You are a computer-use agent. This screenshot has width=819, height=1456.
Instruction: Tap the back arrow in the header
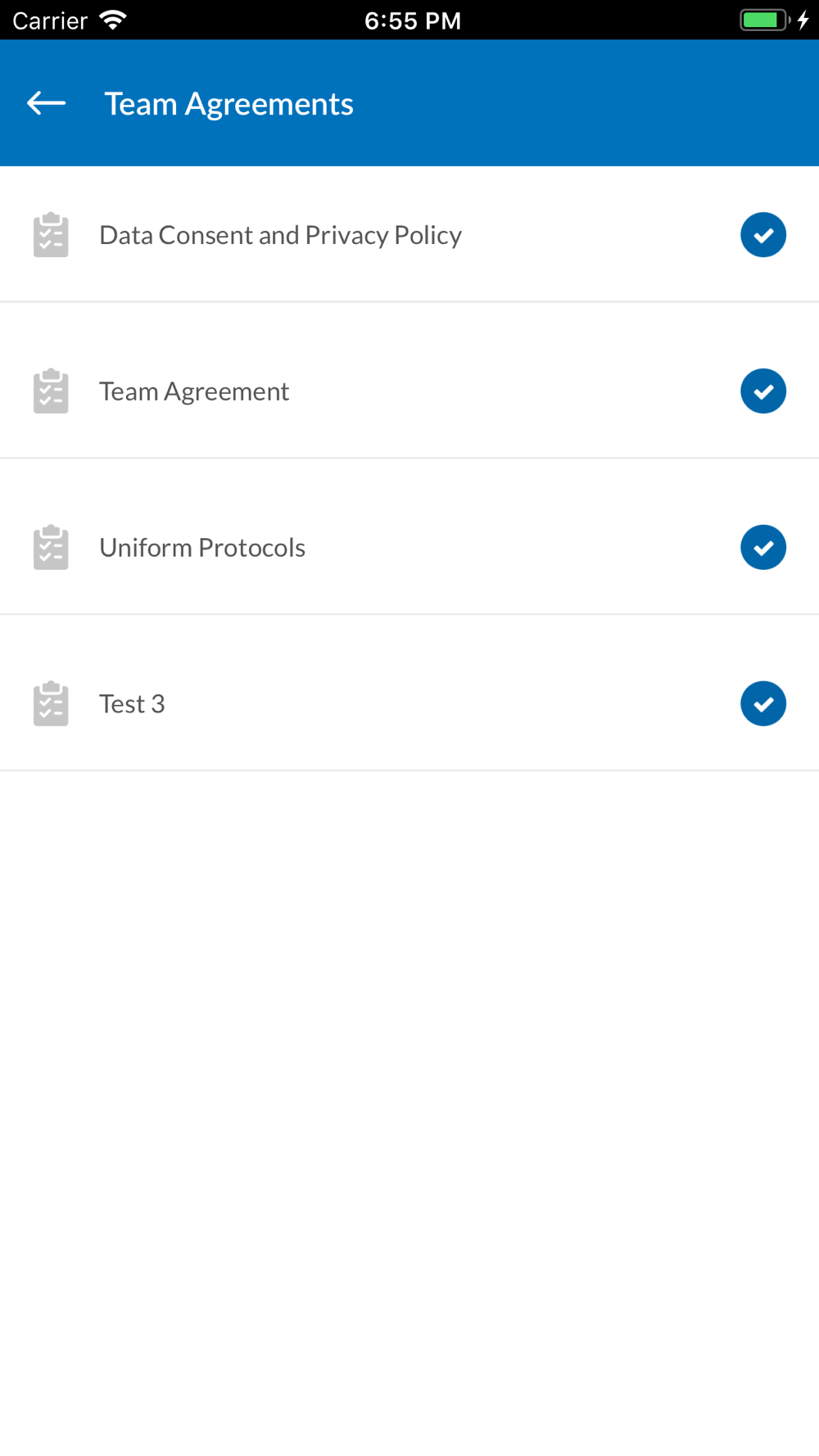pos(47,103)
